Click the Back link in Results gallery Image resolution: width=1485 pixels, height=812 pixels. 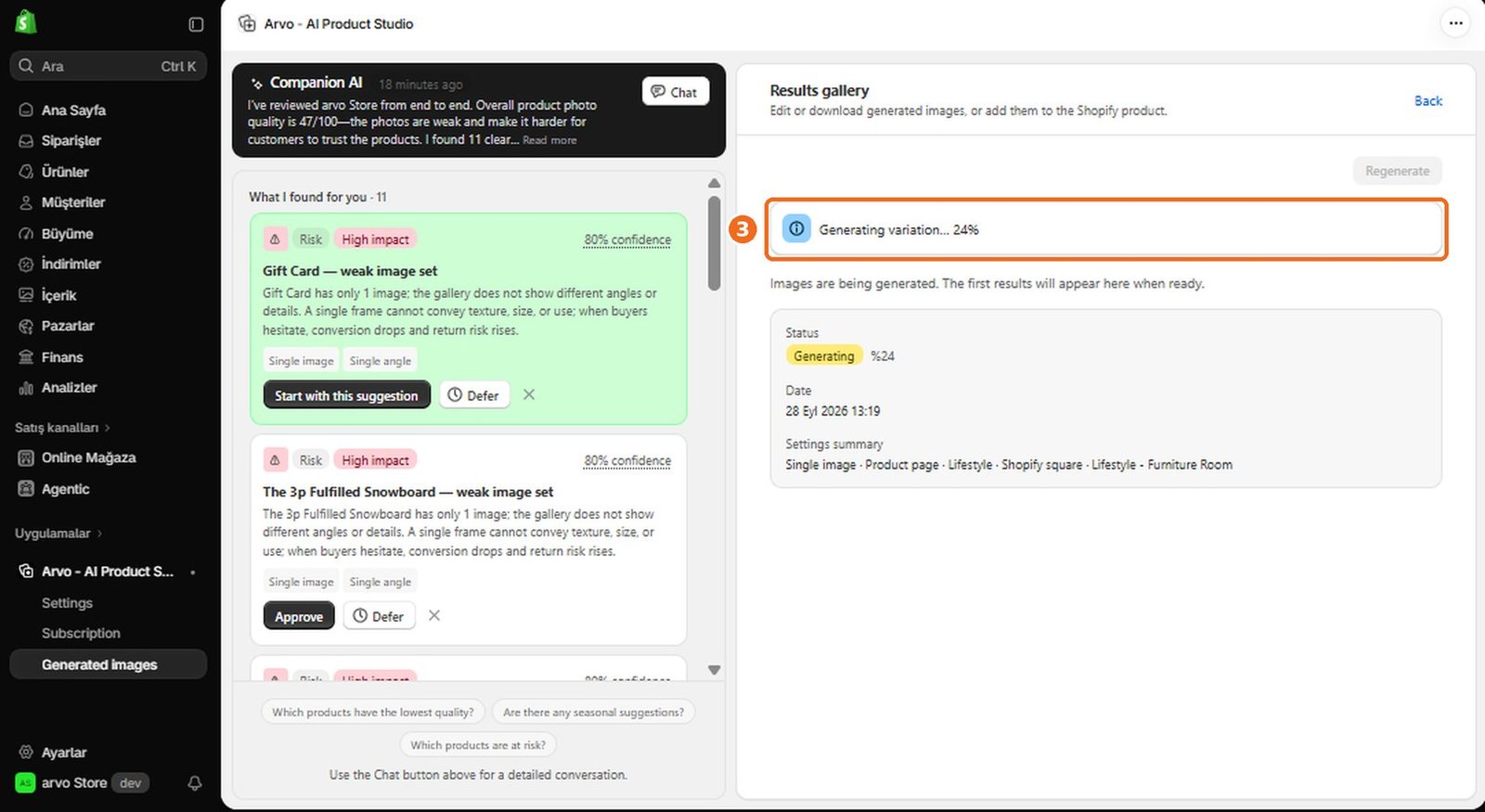pos(1428,101)
